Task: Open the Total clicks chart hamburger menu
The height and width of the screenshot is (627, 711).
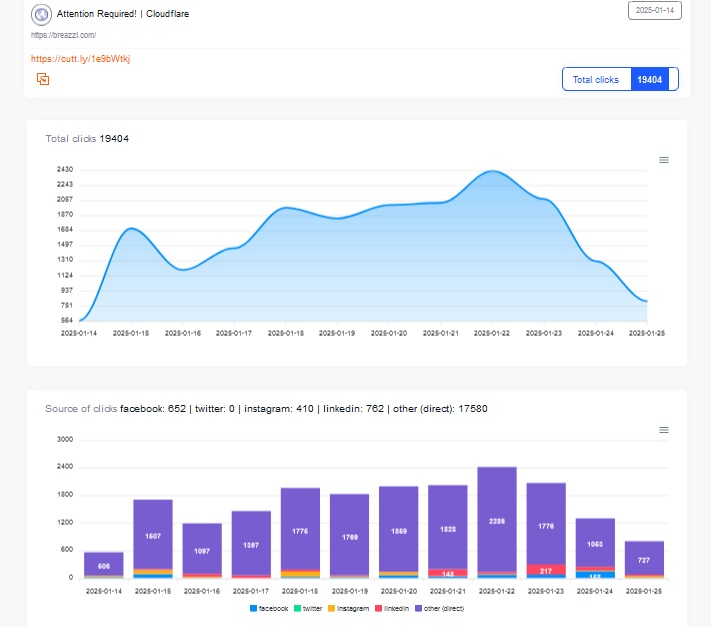Action: click(x=664, y=160)
